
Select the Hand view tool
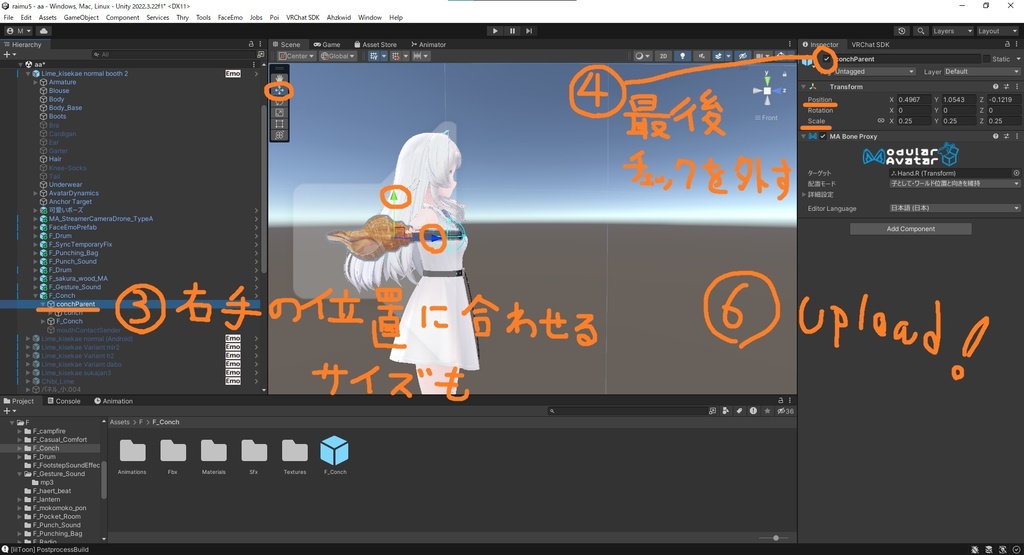point(279,78)
